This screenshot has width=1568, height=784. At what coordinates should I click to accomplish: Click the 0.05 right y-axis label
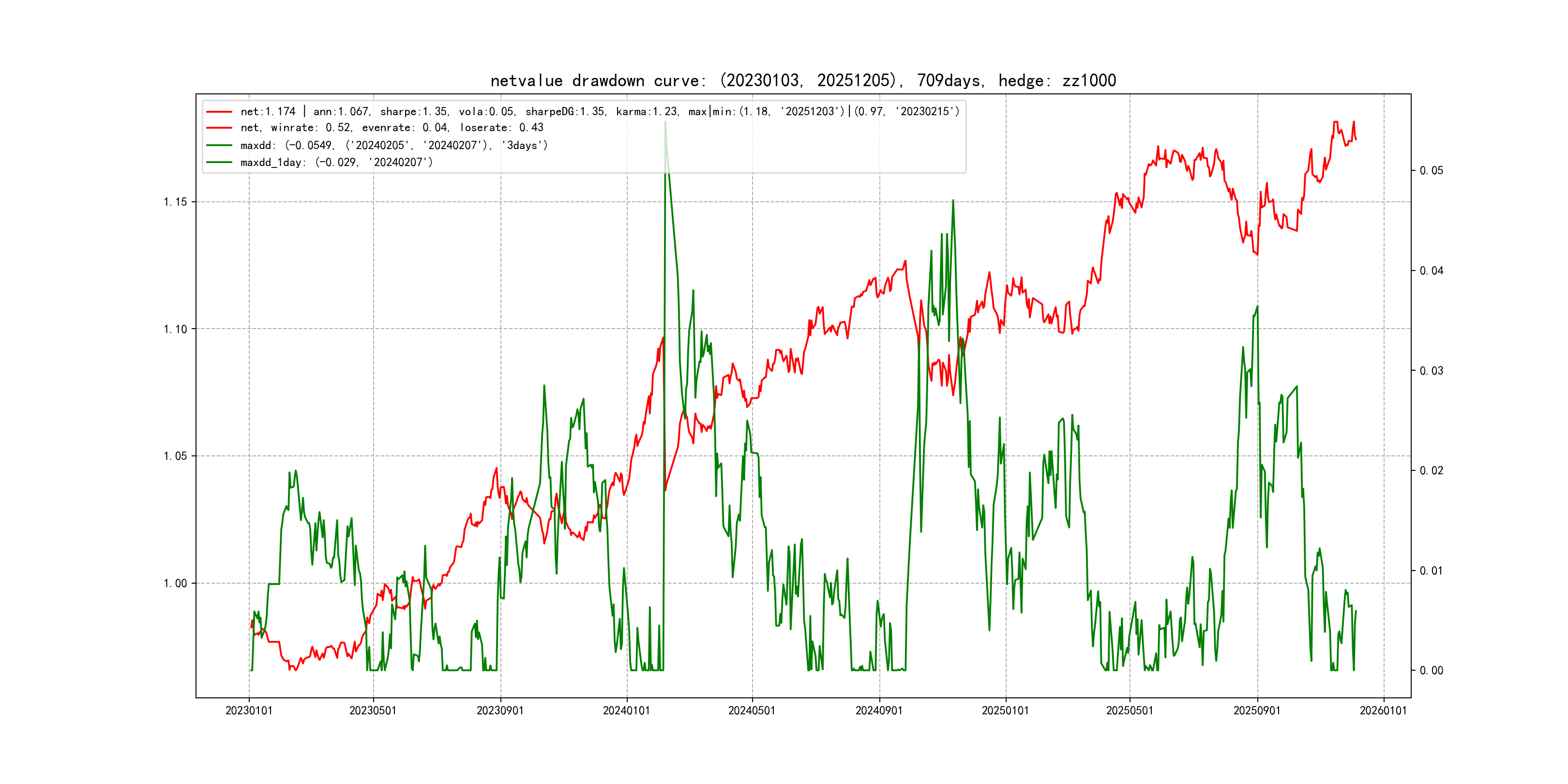(x=1431, y=170)
